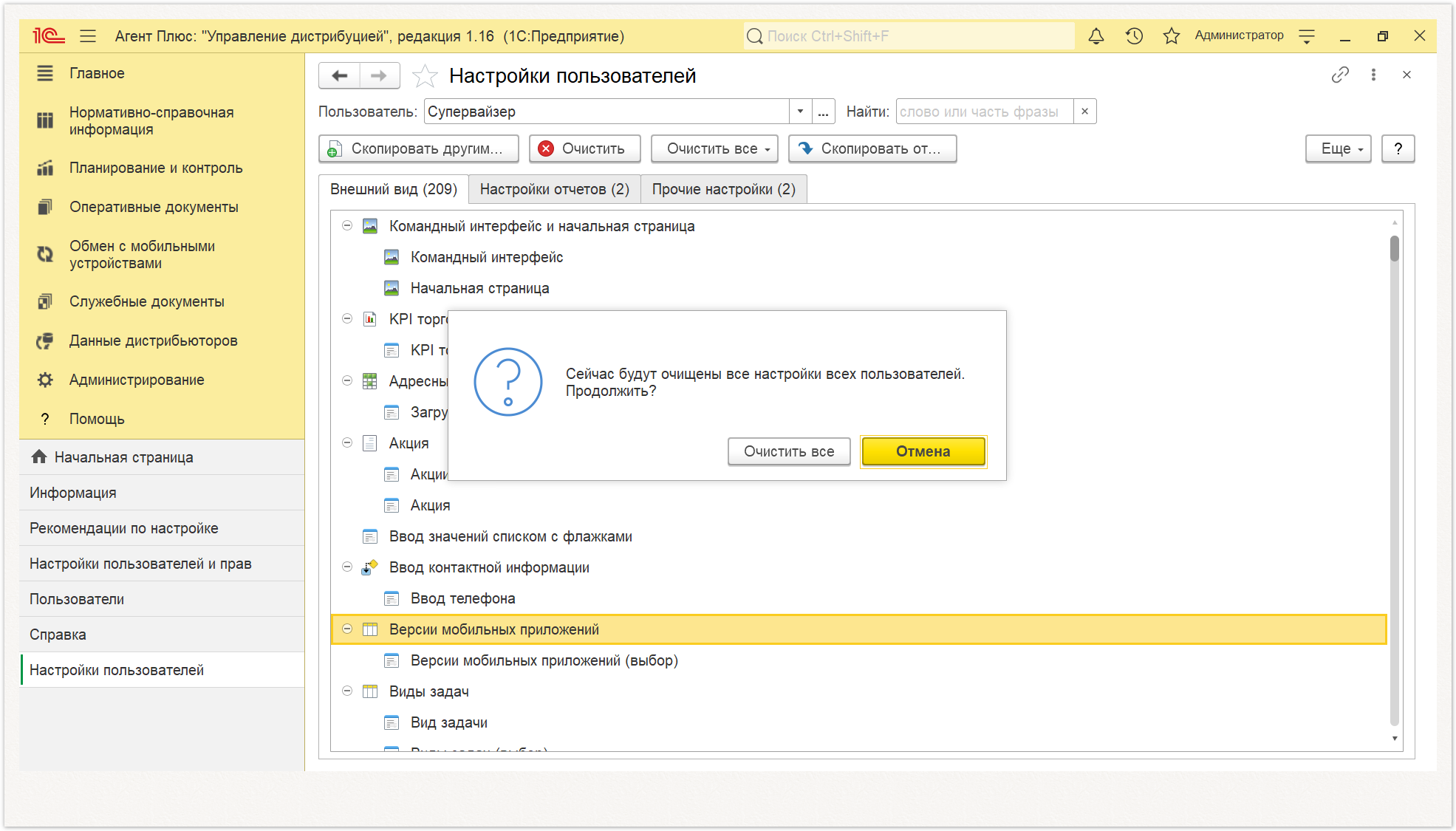The height and width of the screenshot is (831, 1456).
Task: Click the Поиск Ctrl+Shift+F search field
Action: 909,35
